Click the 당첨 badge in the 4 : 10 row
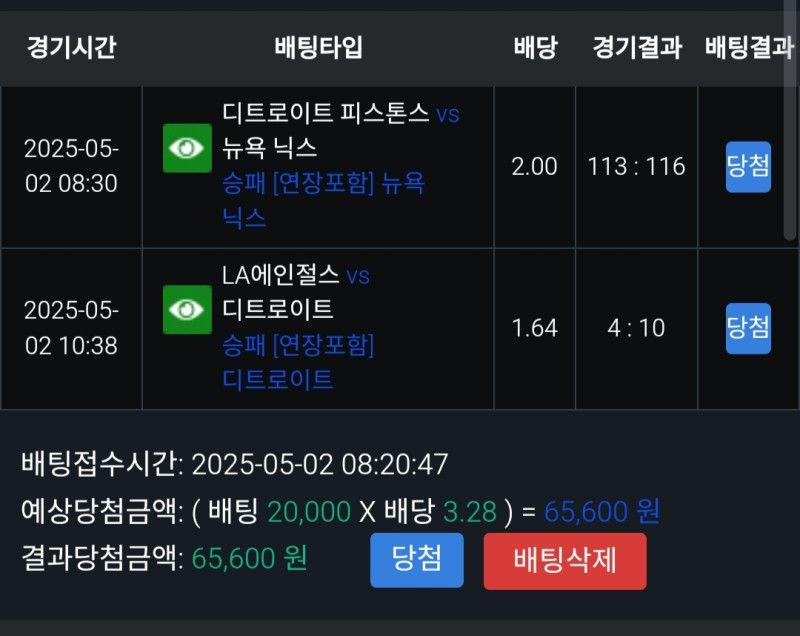Image resolution: width=800 pixels, height=636 pixels. coord(748,328)
